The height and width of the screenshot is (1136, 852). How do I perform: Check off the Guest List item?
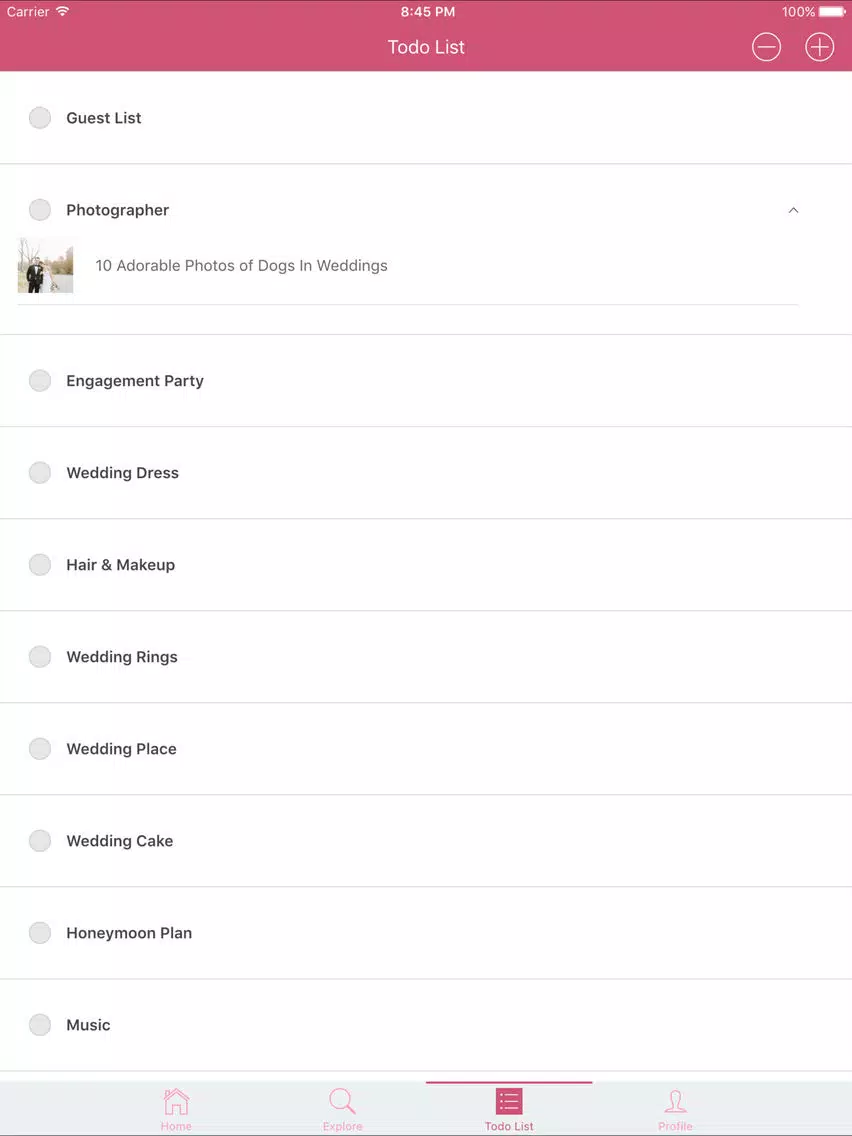[x=40, y=118]
